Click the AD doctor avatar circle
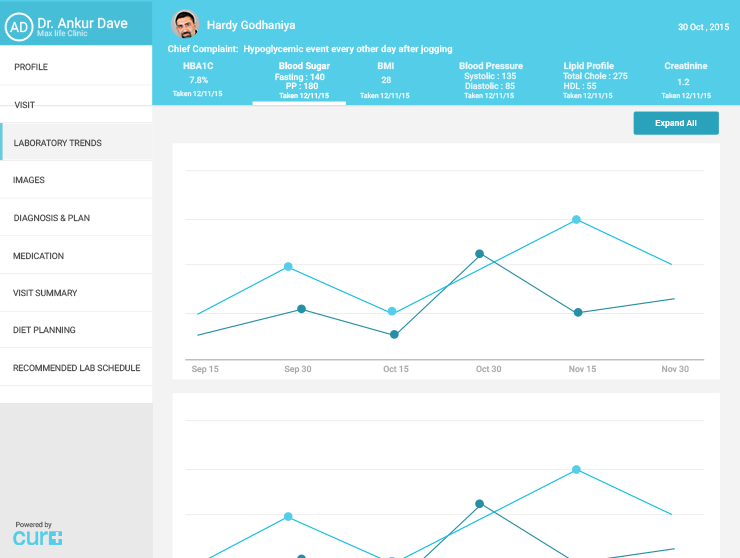 pos(19,27)
